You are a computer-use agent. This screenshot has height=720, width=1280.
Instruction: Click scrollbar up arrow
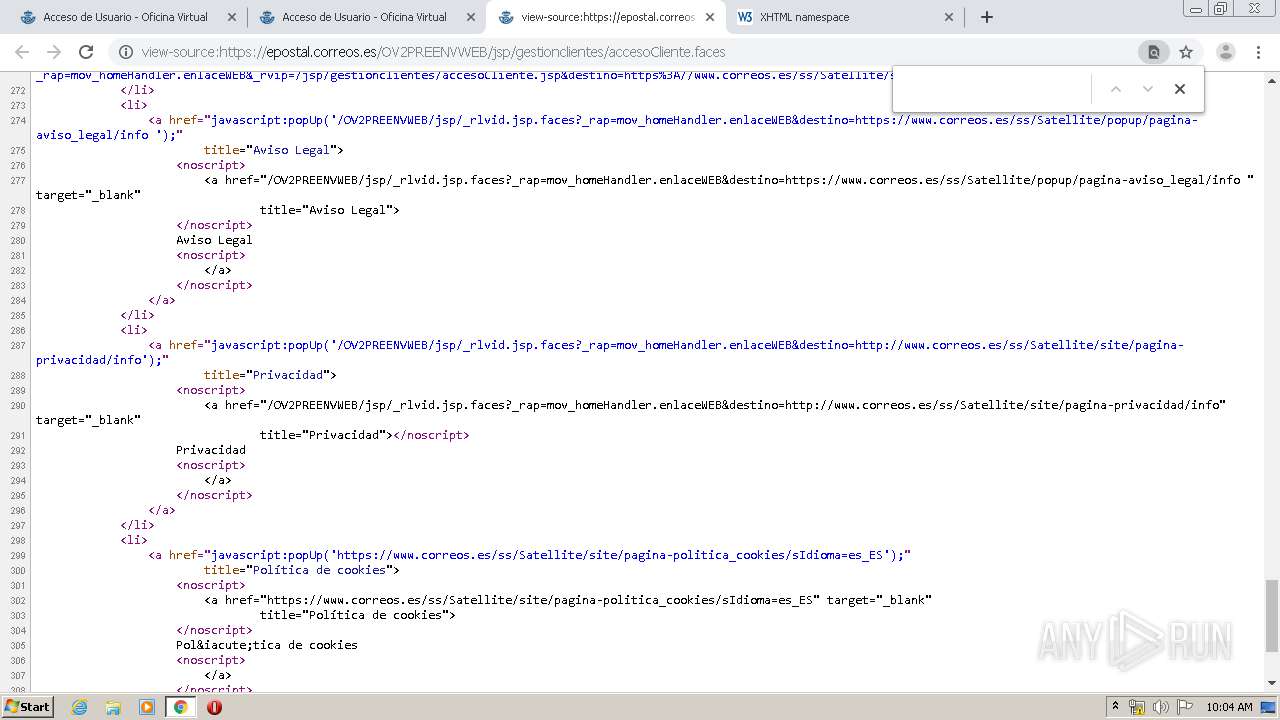pyautogui.click(x=1272, y=79)
